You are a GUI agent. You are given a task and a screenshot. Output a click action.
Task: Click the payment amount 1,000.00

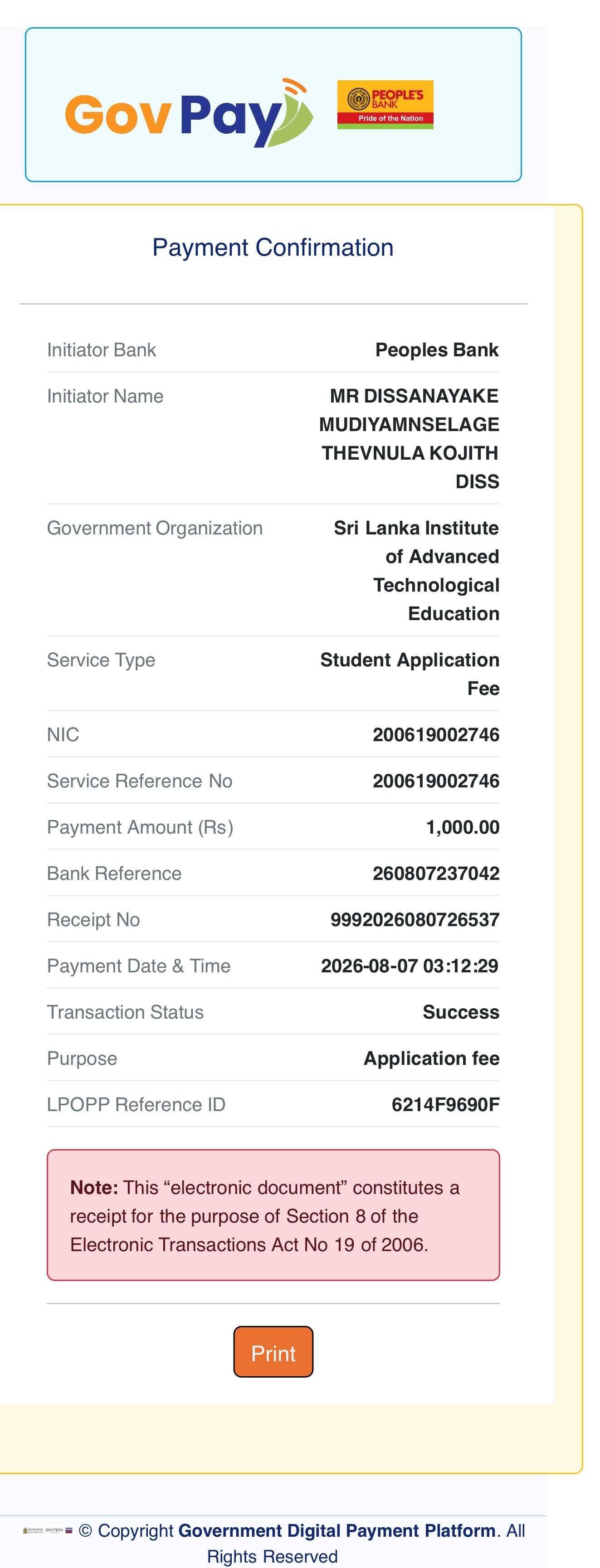(463, 827)
